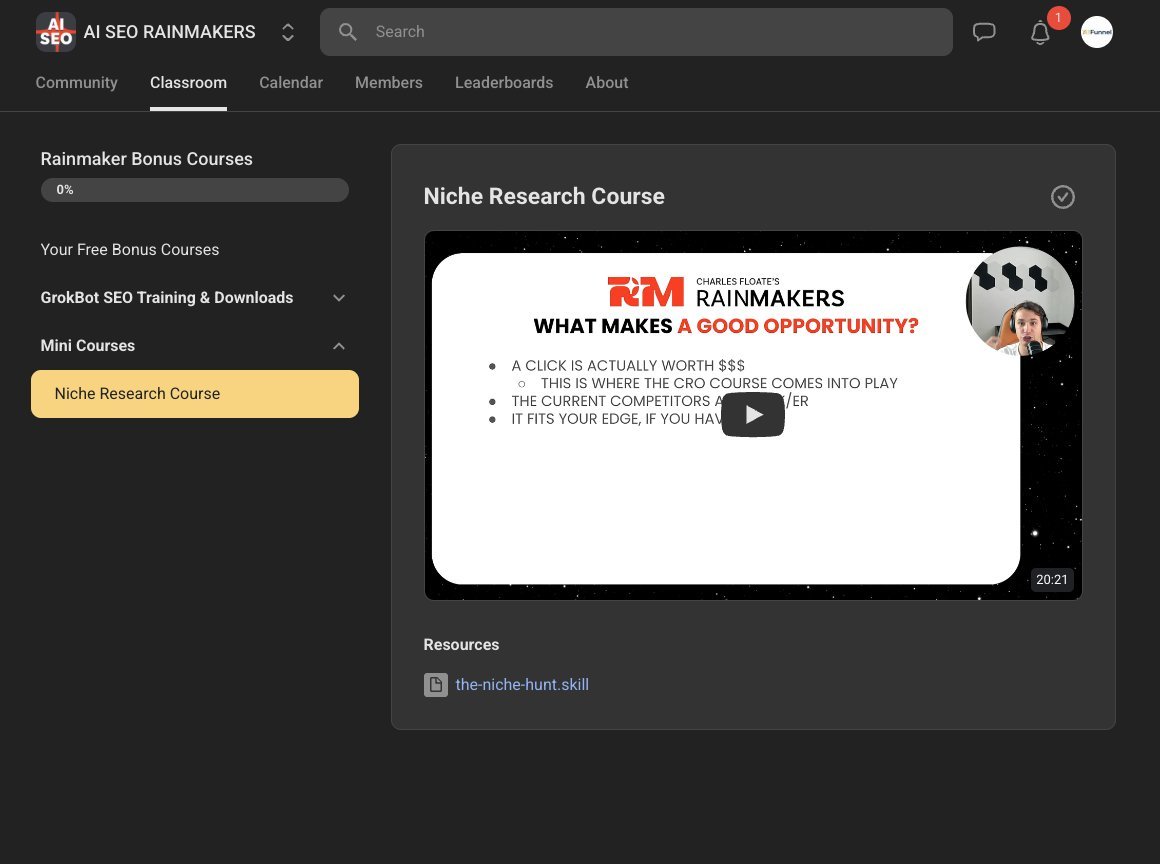Select GrokBot SEO Training & Downloads section
Viewport: 1160px width, 864px height.
166,298
